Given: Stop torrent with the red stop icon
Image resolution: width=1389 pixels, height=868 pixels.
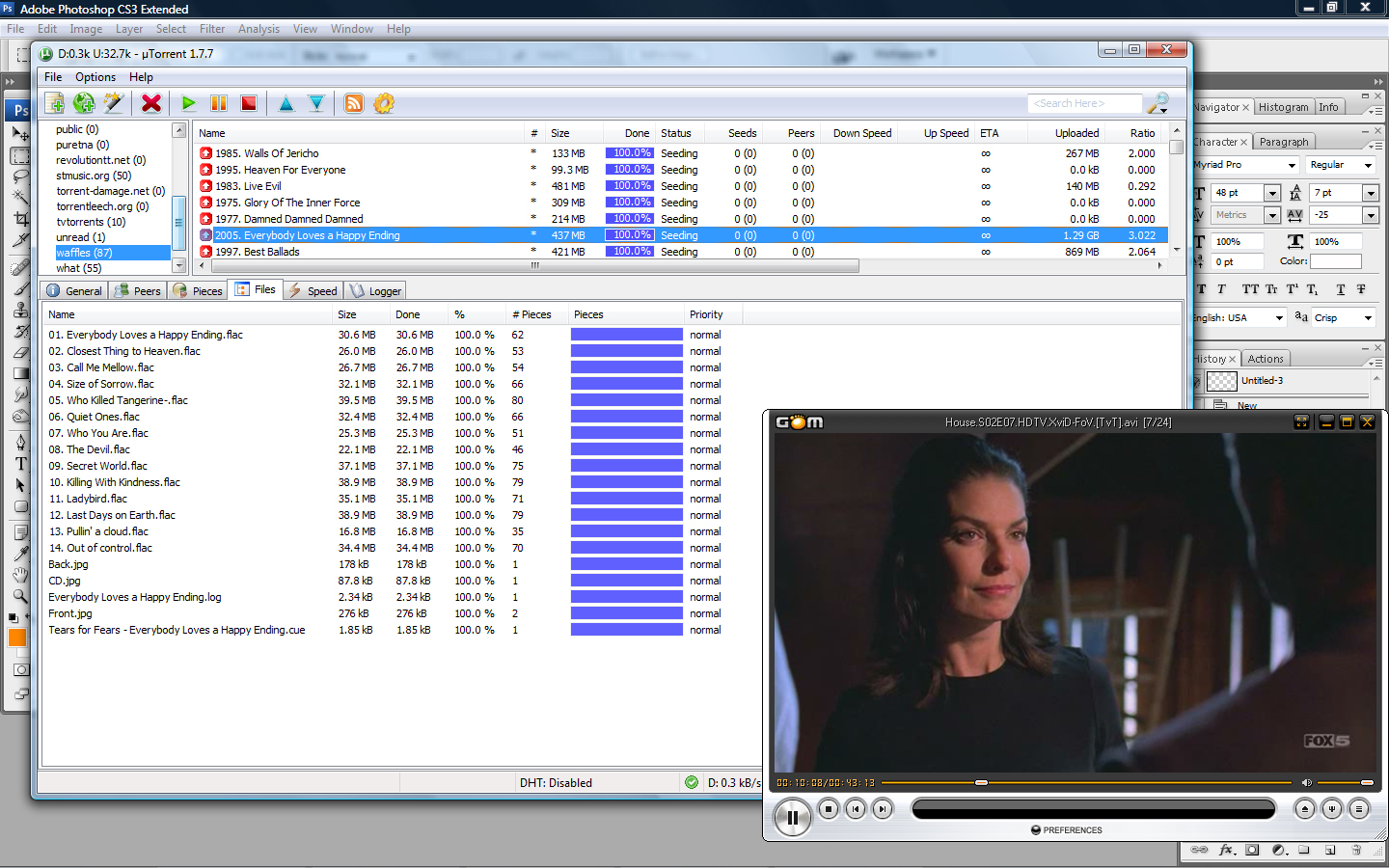Looking at the screenshot, I should 249,103.
